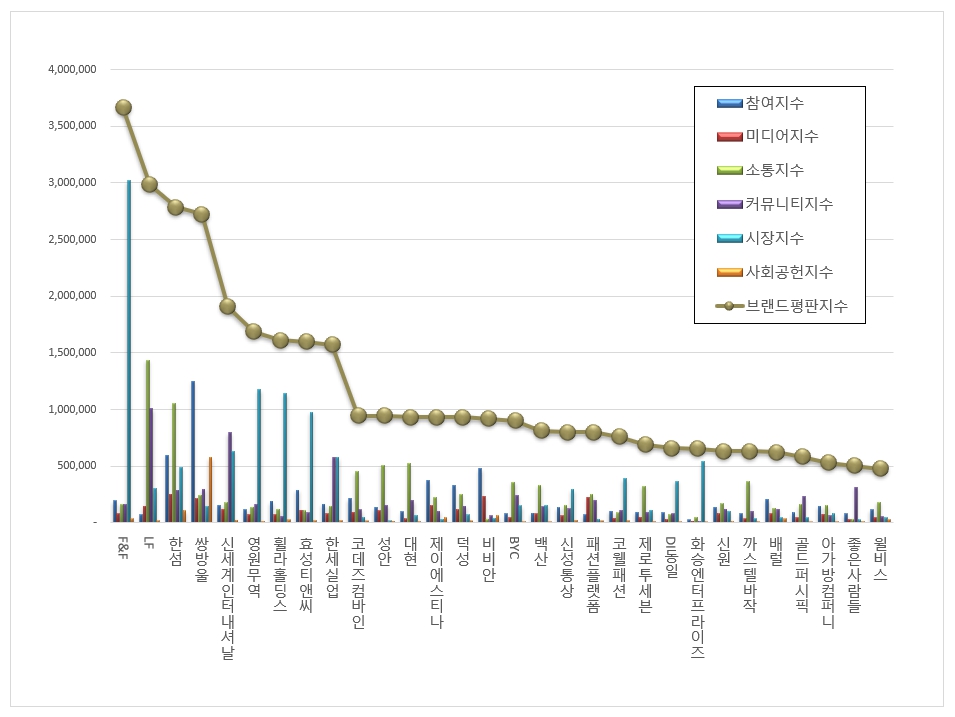Select the 참여지수 legend label
Image resolution: width=955 pixels, height=717 pixels.
pos(775,103)
